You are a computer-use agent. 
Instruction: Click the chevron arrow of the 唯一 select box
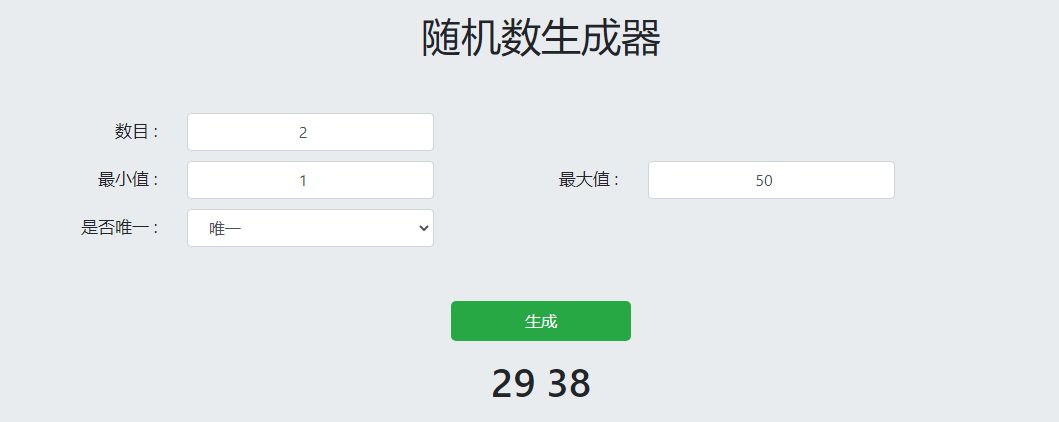tap(423, 228)
